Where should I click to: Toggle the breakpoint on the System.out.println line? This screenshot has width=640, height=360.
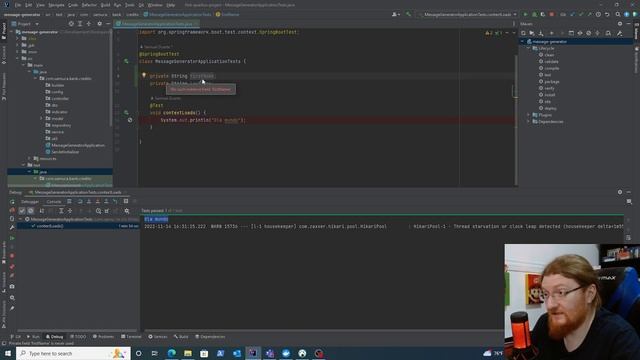coord(130,120)
